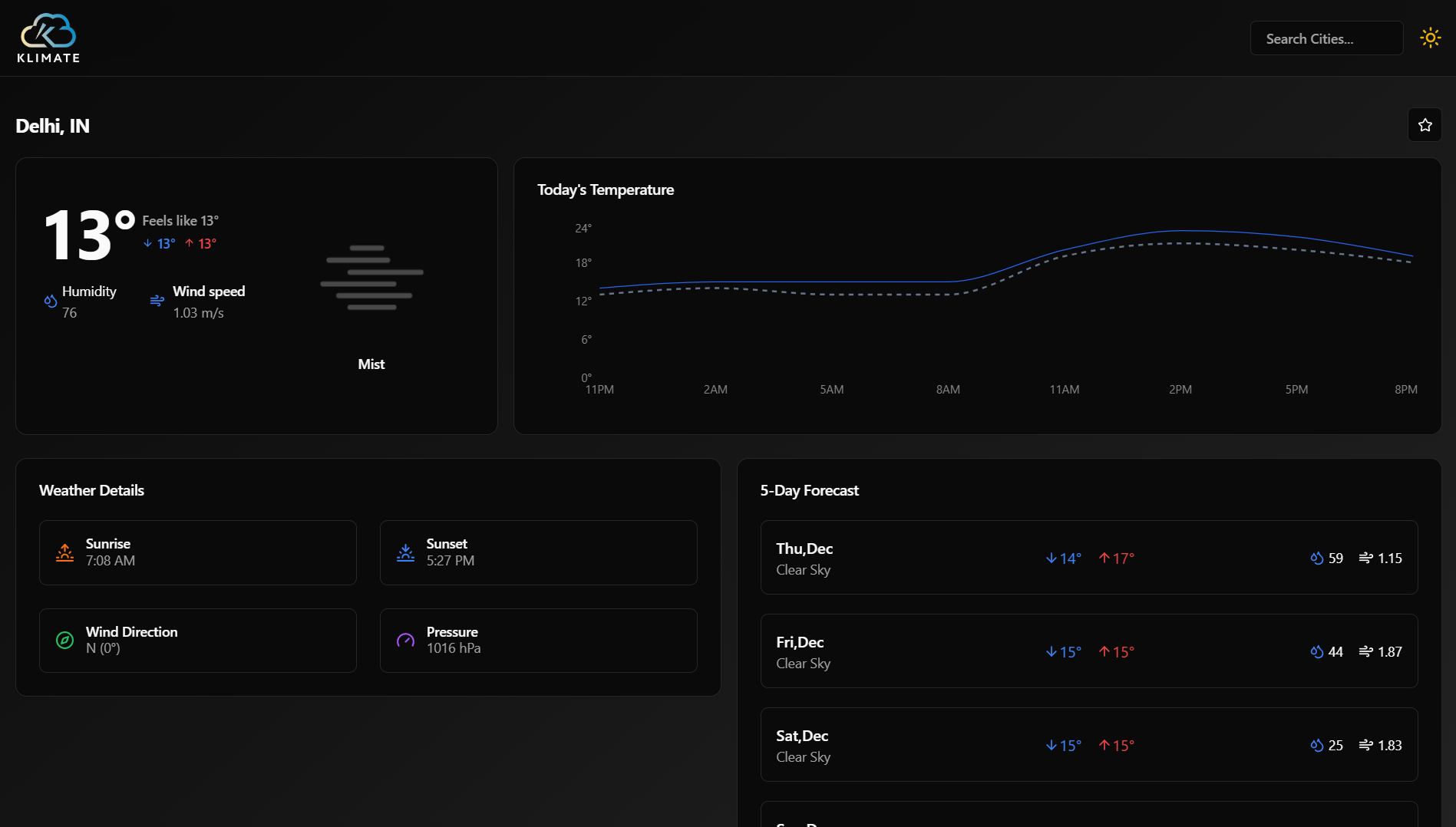Click the Klimate cloud logo

pos(48,38)
